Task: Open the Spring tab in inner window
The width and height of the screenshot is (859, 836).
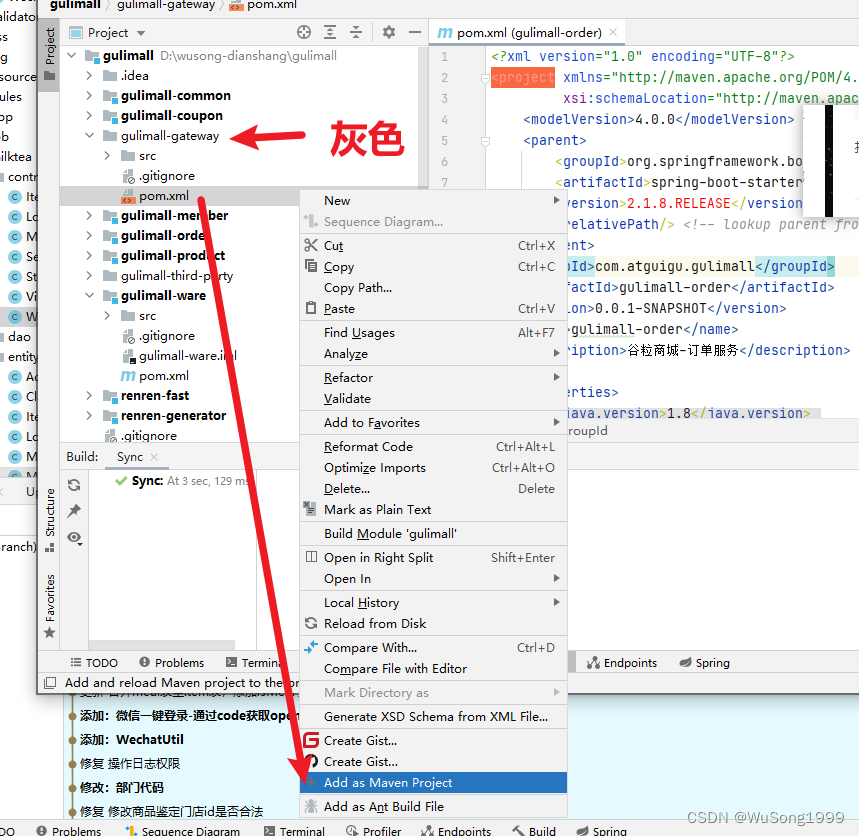Action: pos(705,662)
